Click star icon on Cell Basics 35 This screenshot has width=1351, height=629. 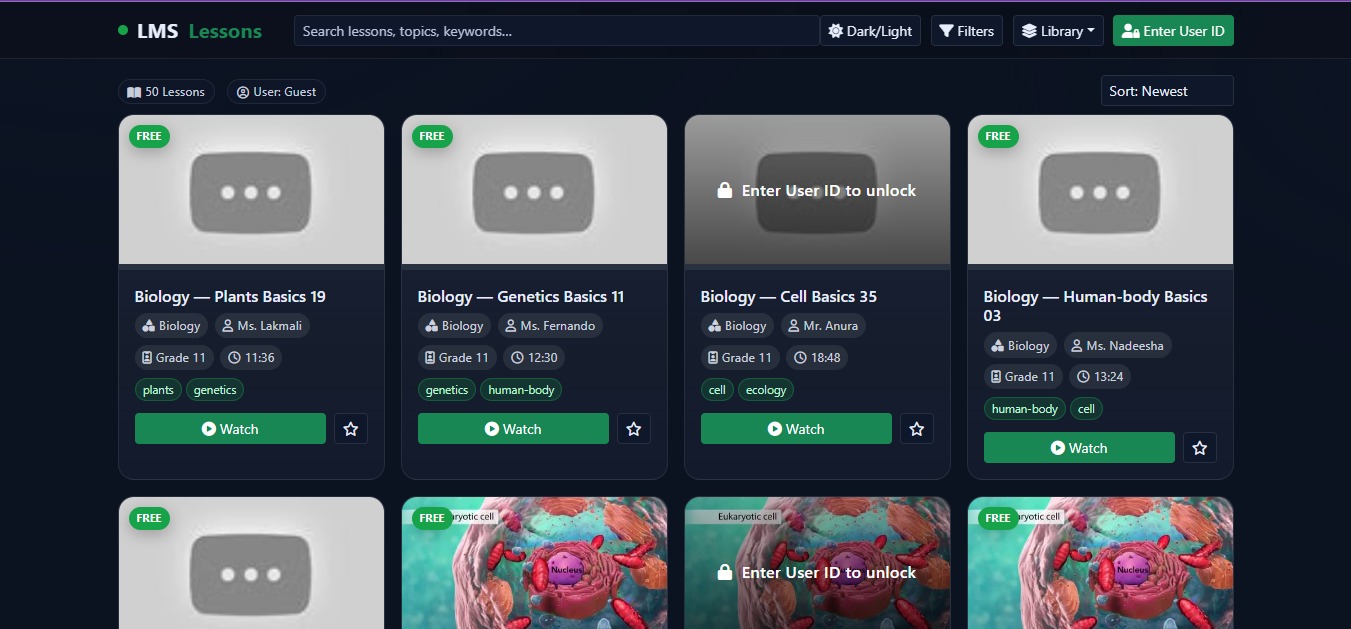(916, 429)
